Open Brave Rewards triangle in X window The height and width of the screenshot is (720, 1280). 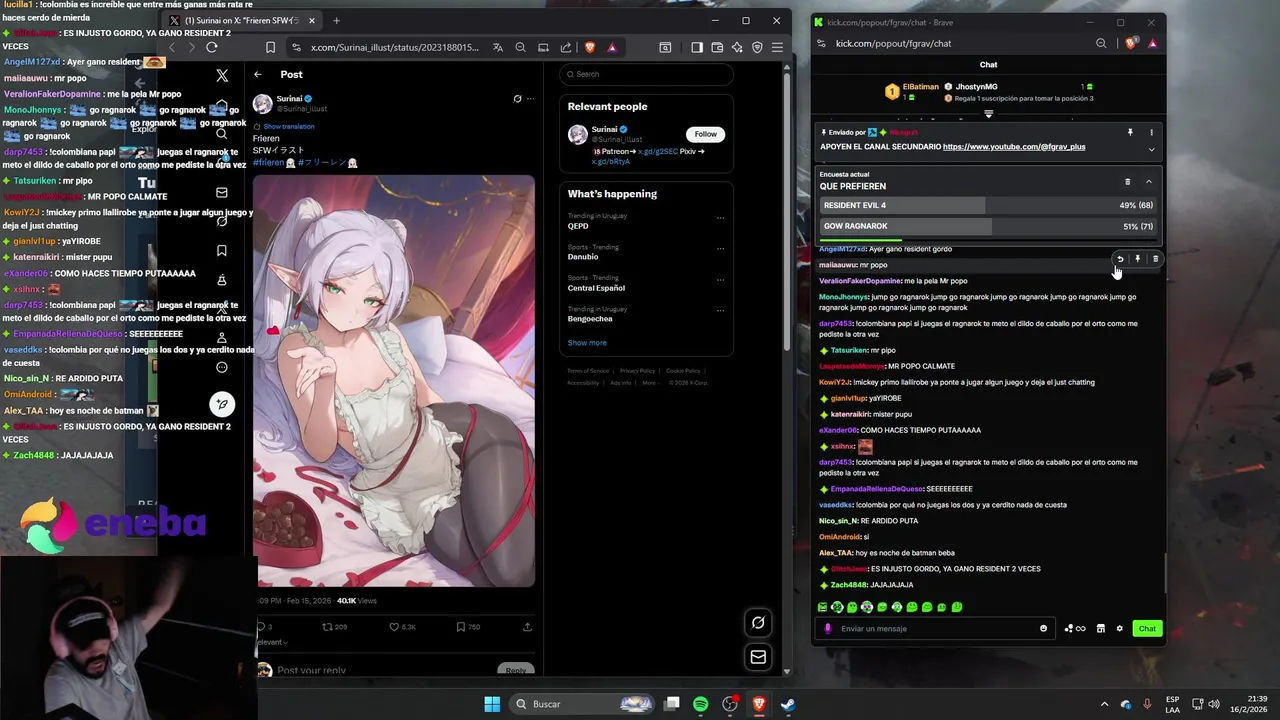pos(612,47)
